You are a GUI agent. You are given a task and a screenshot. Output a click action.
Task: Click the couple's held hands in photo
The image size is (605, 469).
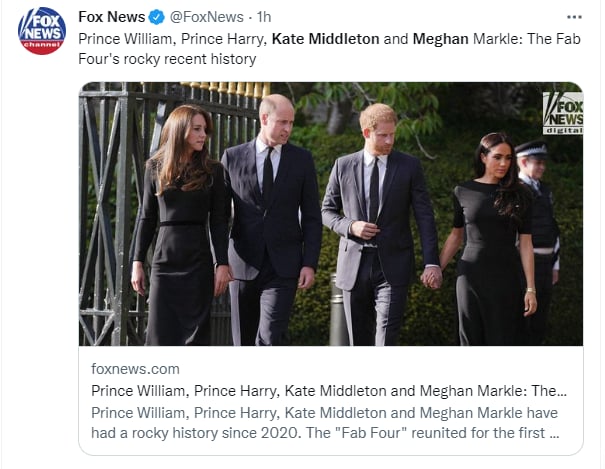point(432,277)
